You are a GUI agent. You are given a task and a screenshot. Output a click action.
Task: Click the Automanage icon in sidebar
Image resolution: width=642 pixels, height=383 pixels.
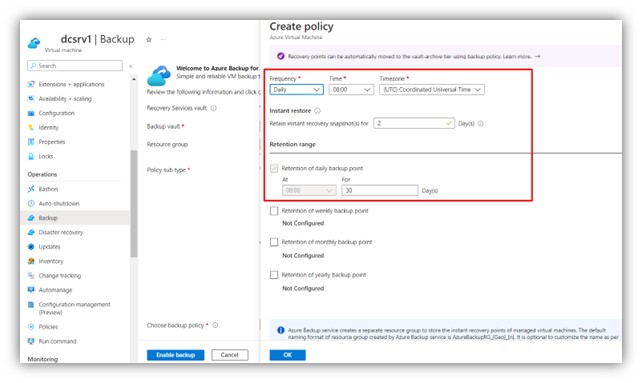31,290
